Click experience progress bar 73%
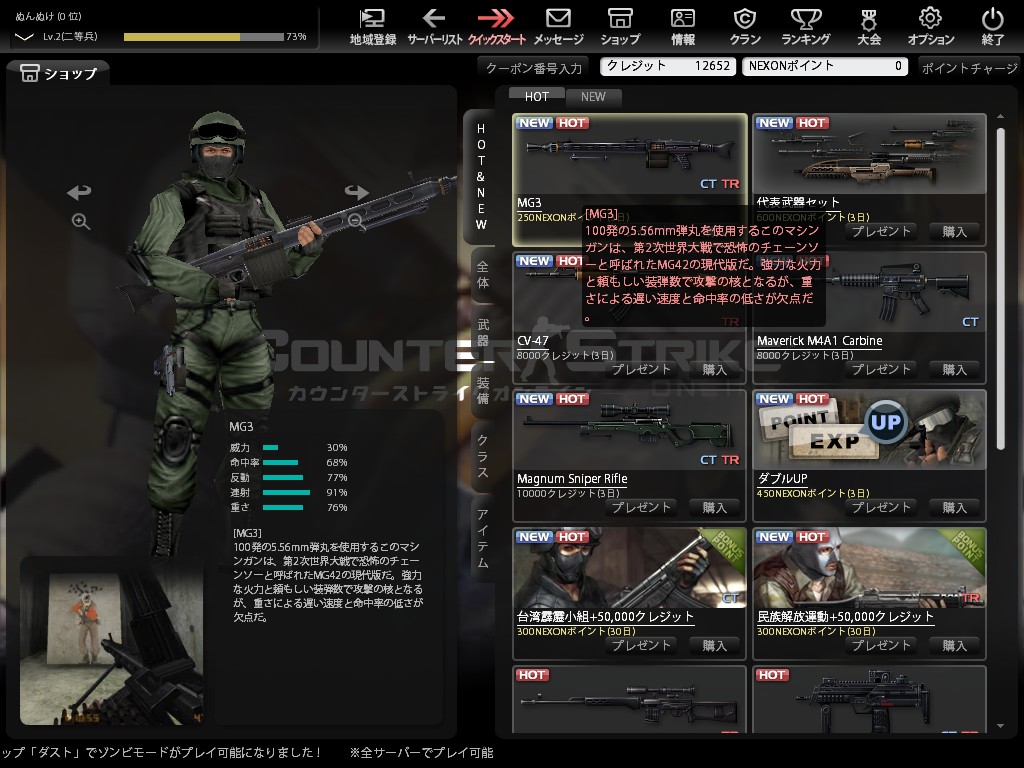Viewport: 1024px width, 768px height. 204,37
